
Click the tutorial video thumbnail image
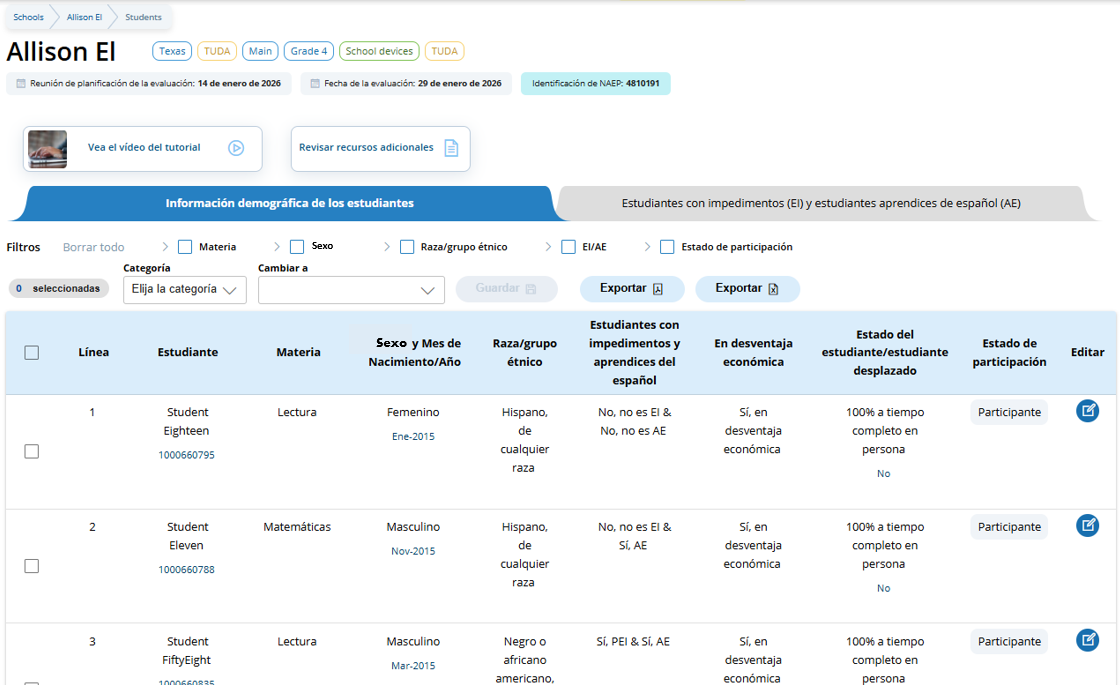coord(47,148)
